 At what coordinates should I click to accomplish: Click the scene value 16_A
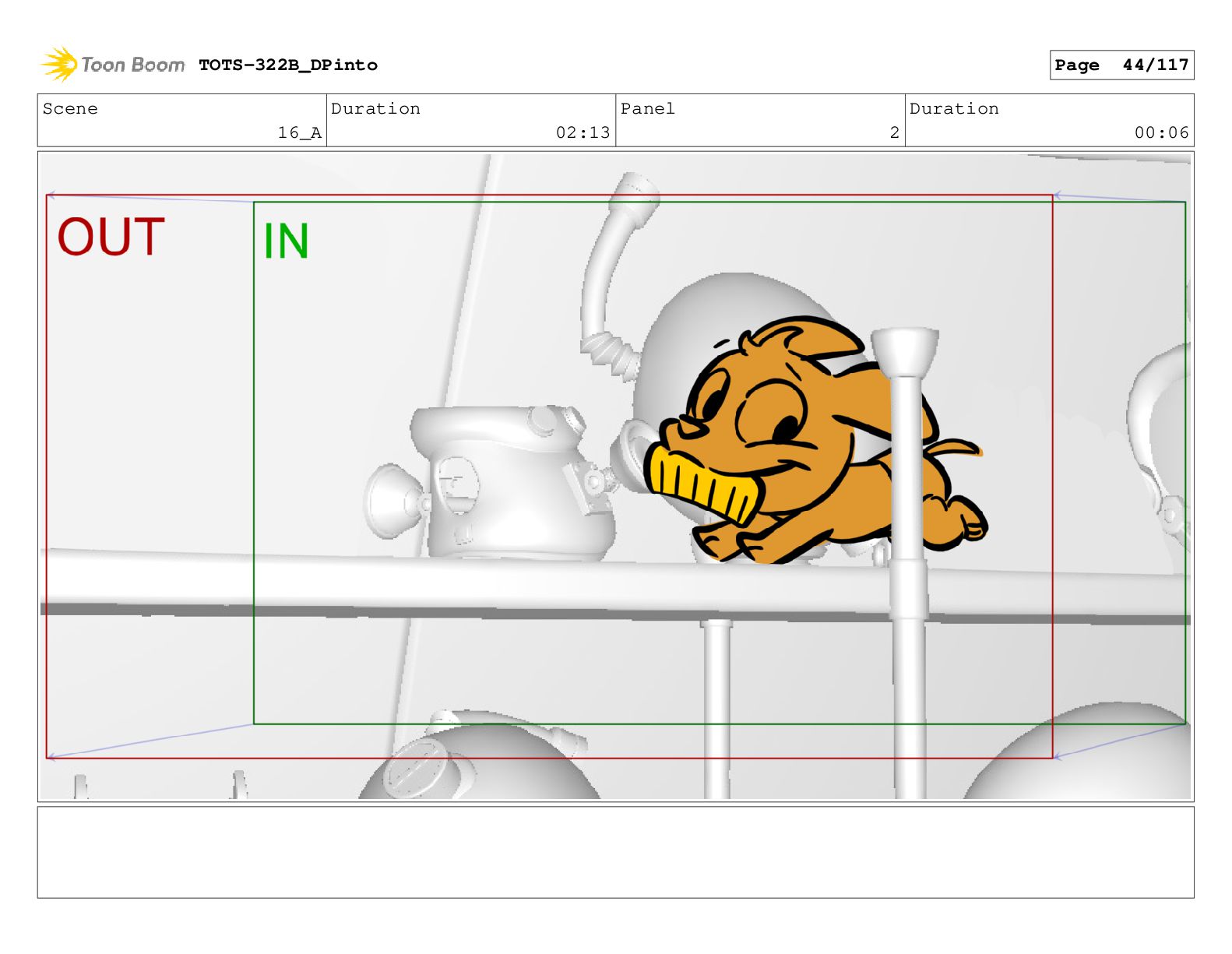pos(300,133)
